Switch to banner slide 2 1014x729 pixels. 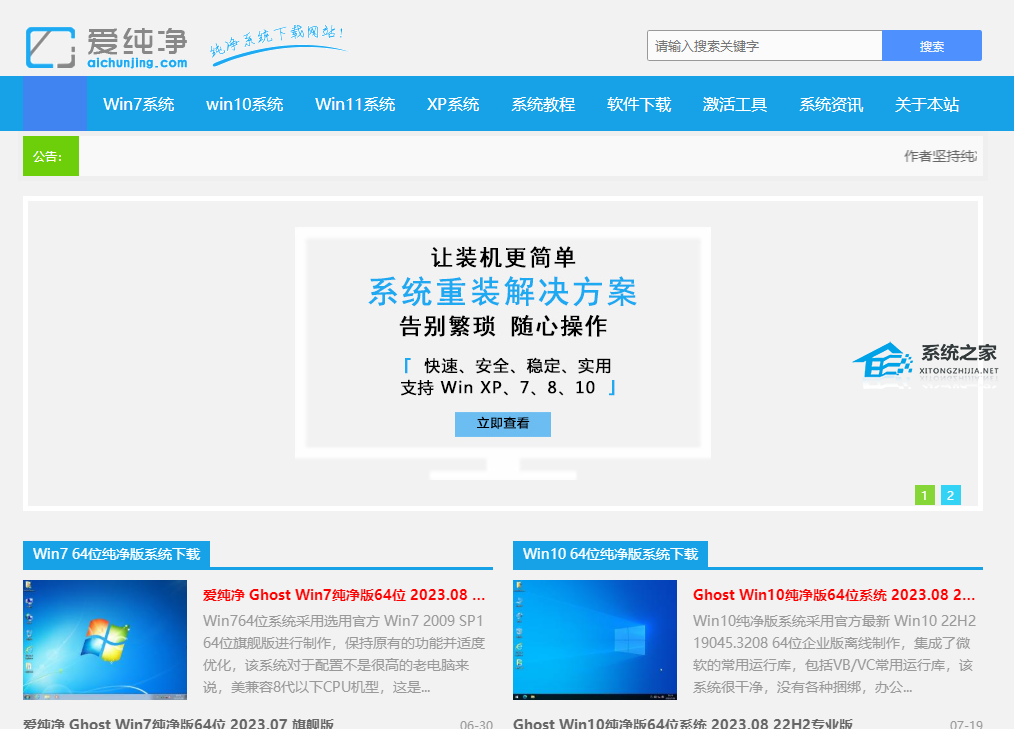(x=951, y=495)
